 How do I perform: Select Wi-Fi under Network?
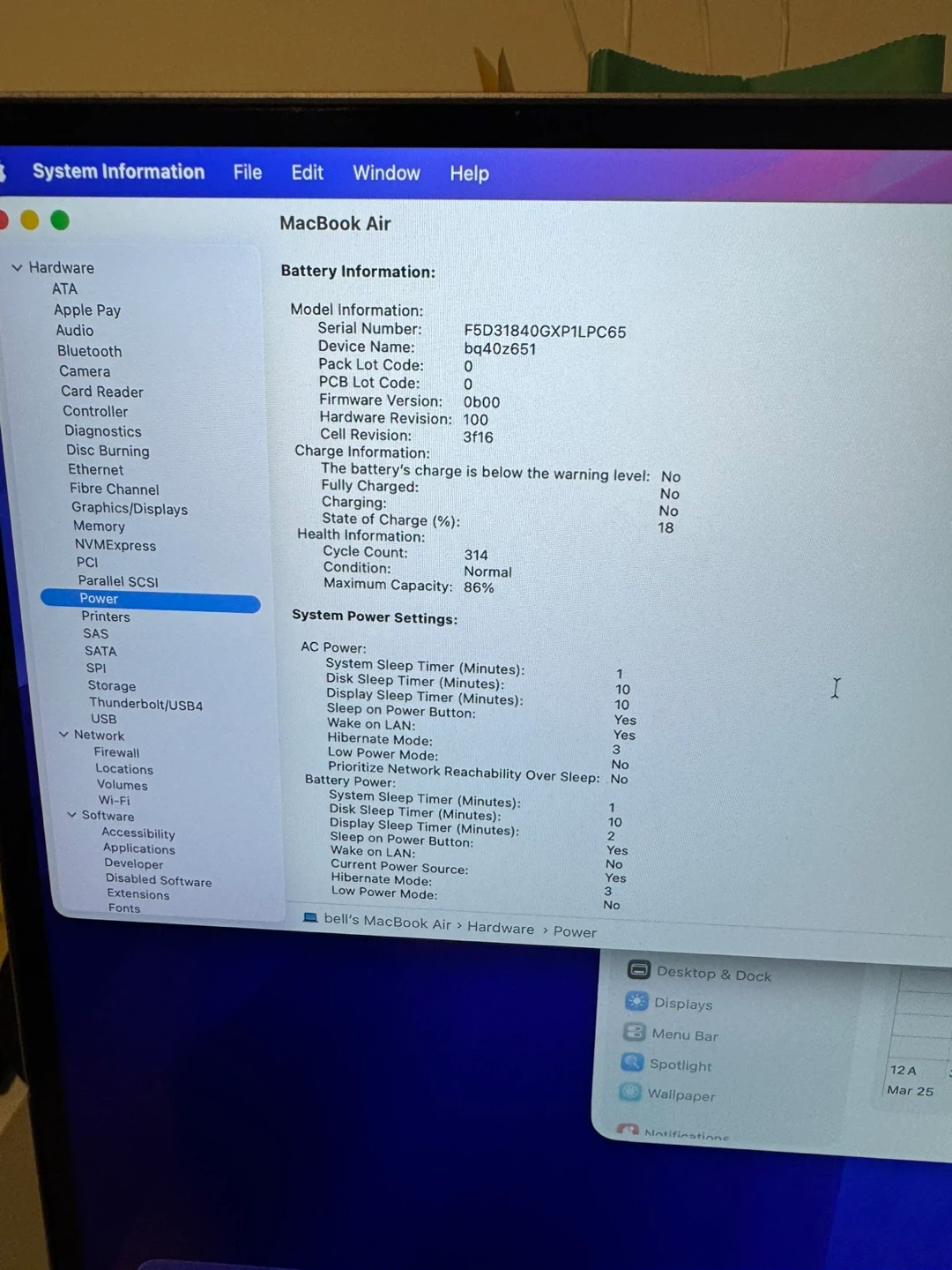[x=114, y=800]
